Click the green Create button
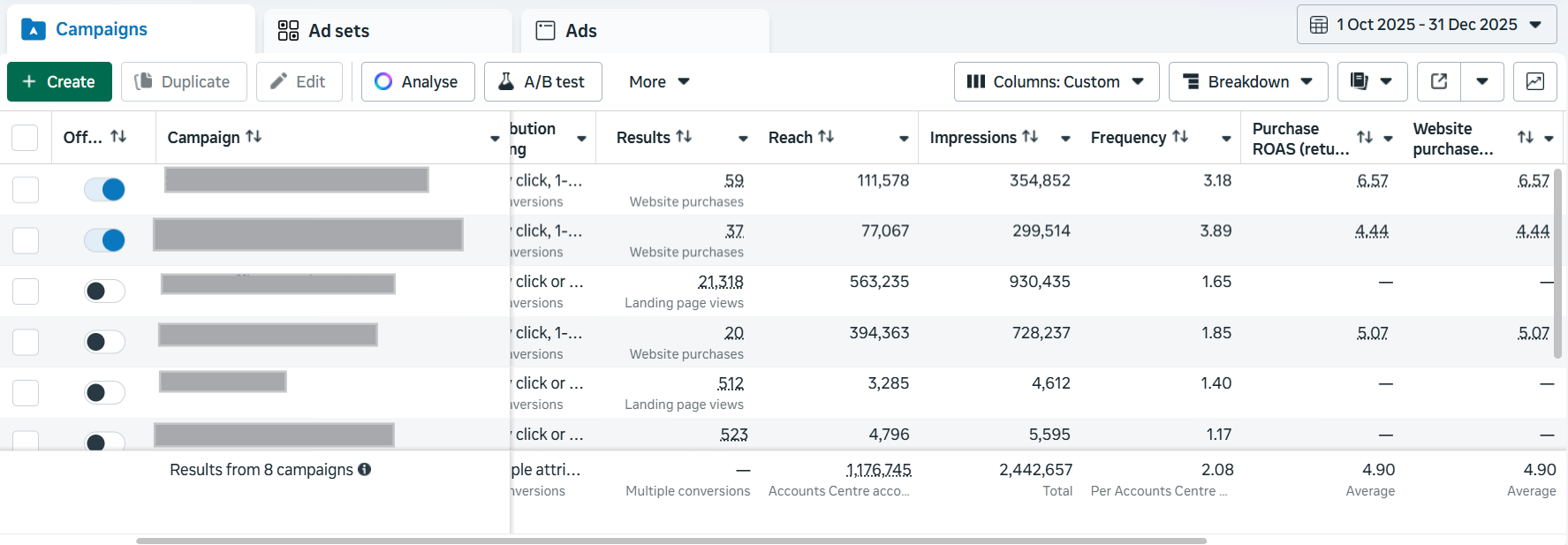Viewport: 1568px width, 545px height. 59,81
